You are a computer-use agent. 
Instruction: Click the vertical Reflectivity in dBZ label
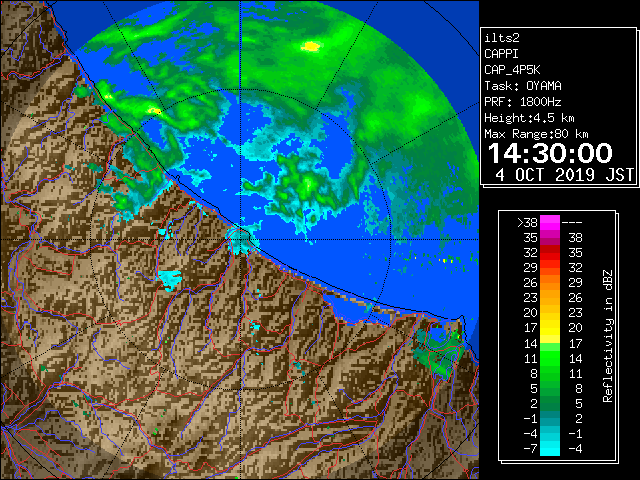click(608, 336)
